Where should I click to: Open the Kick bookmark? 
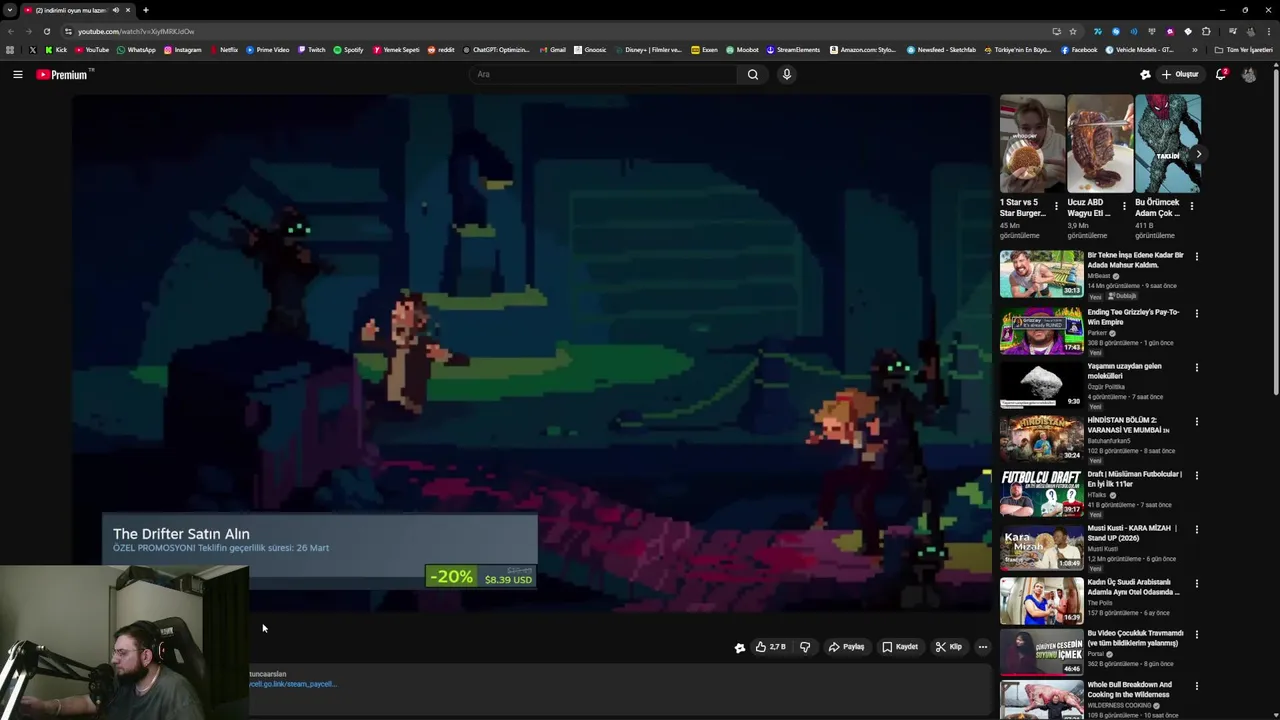click(56, 49)
